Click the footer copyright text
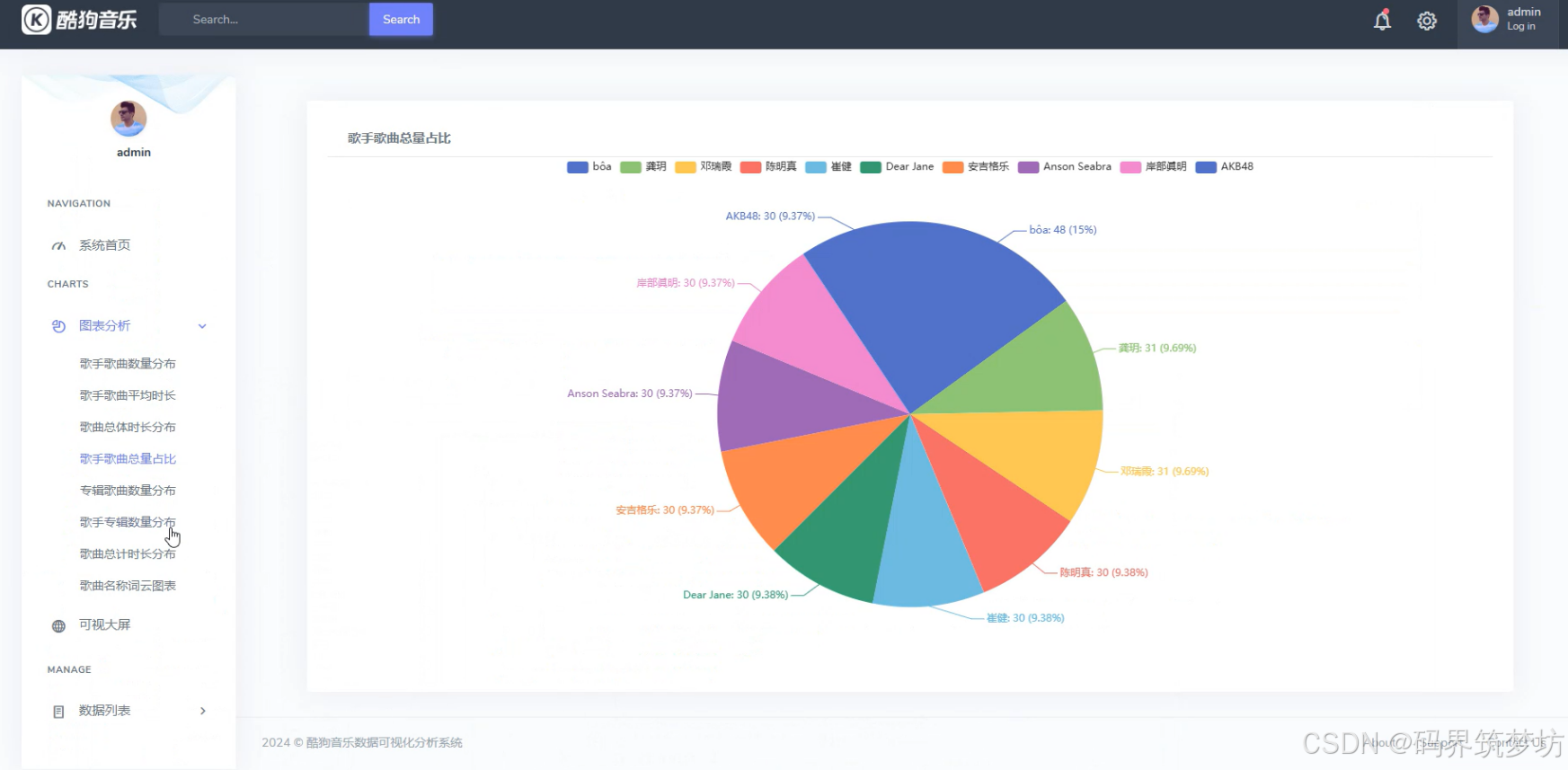Viewport: 1568px width, 770px height. [362, 743]
